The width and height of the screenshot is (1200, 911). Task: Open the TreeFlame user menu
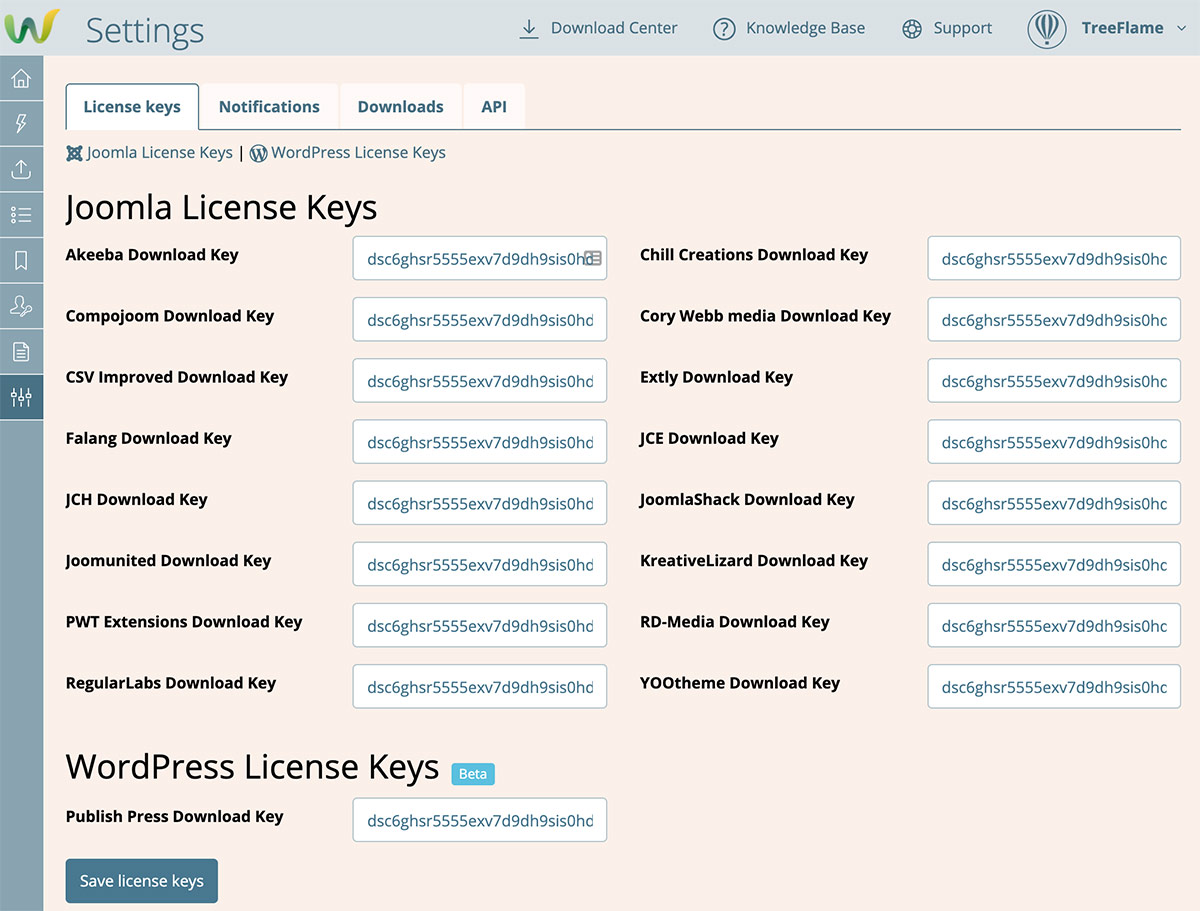pyautogui.click(x=1109, y=28)
